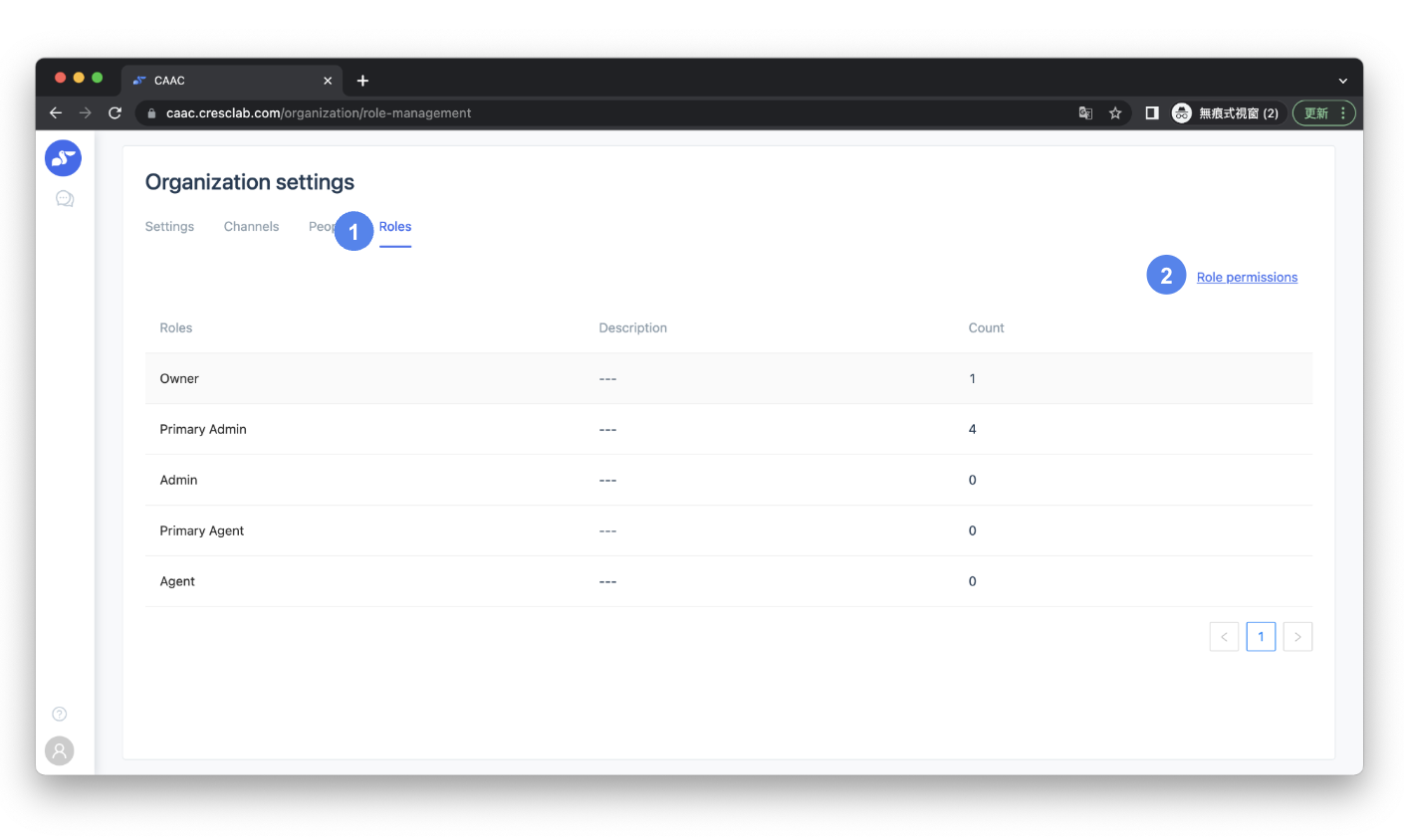Bookmark page with the star icon
This screenshot has height=840, width=1404.
click(x=1115, y=113)
